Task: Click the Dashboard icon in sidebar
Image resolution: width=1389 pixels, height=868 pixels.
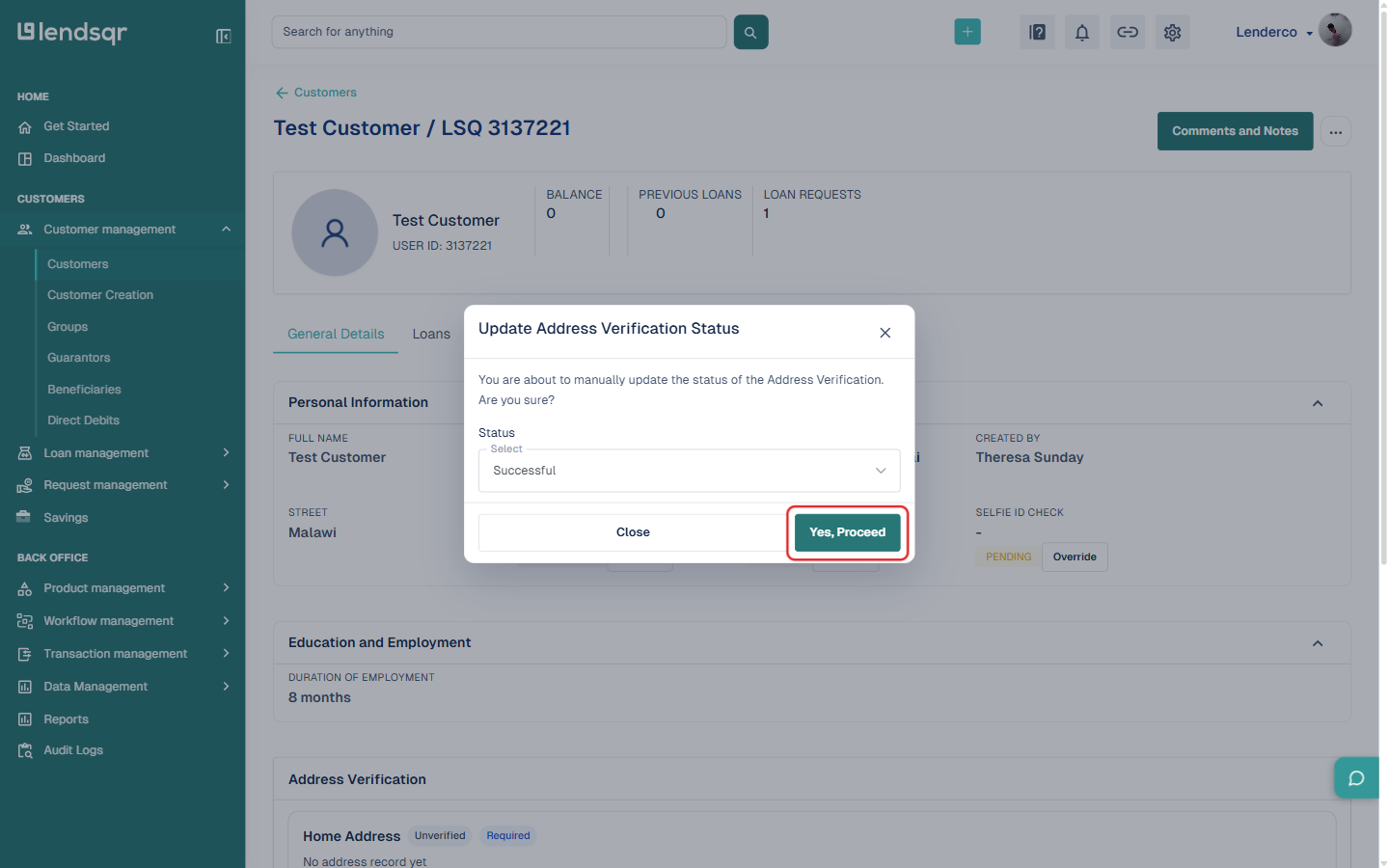Action: point(25,158)
